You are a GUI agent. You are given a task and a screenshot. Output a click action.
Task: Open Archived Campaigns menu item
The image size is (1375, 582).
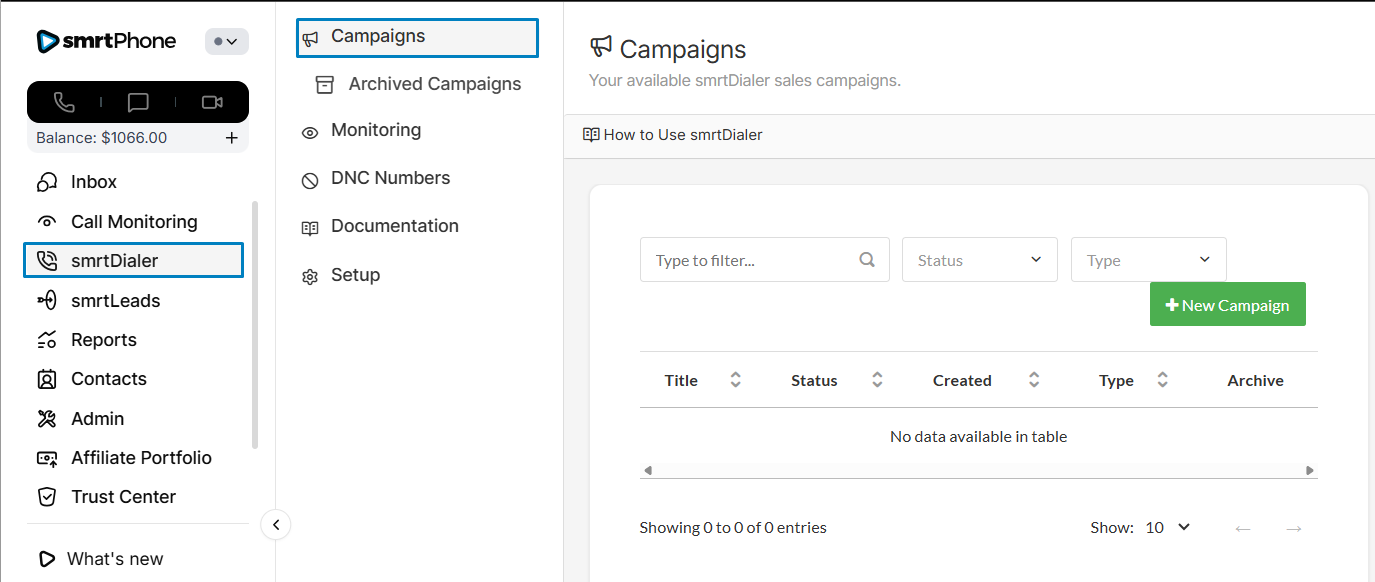434,84
